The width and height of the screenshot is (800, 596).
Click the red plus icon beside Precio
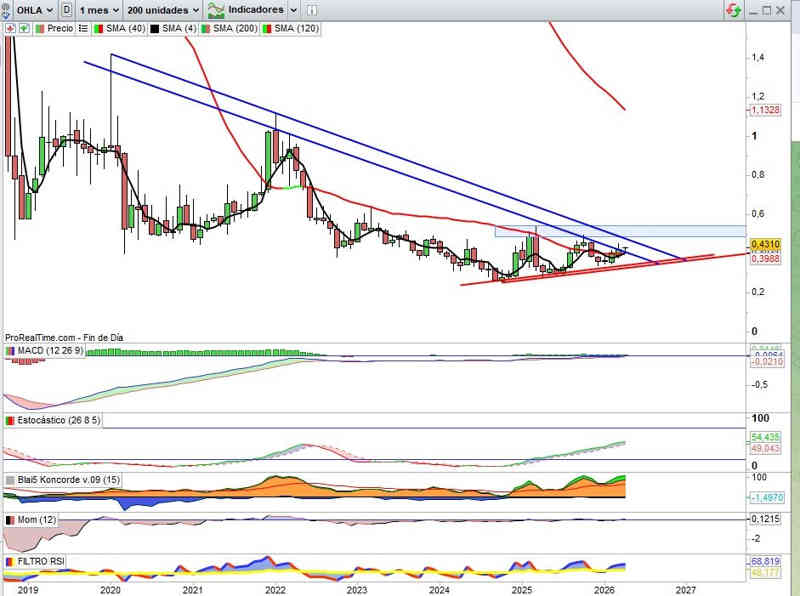(x=10, y=29)
